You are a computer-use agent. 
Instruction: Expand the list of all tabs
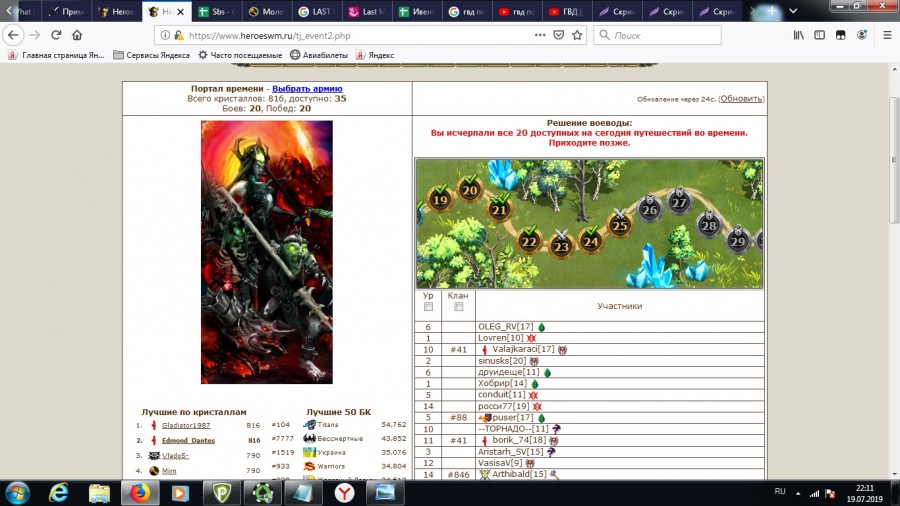[x=793, y=11]
